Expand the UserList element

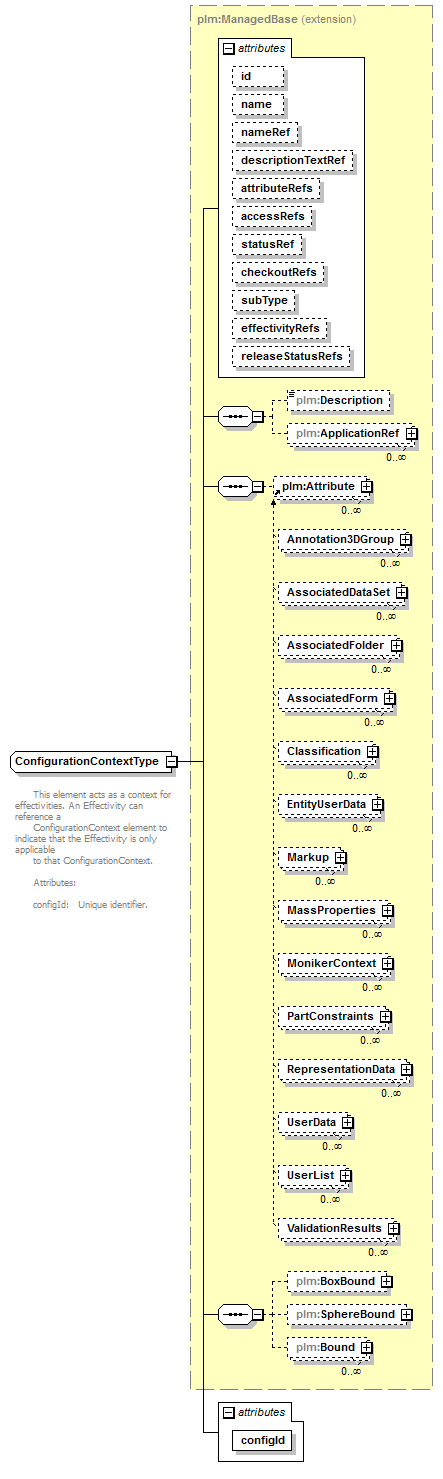pos(345,1176)
